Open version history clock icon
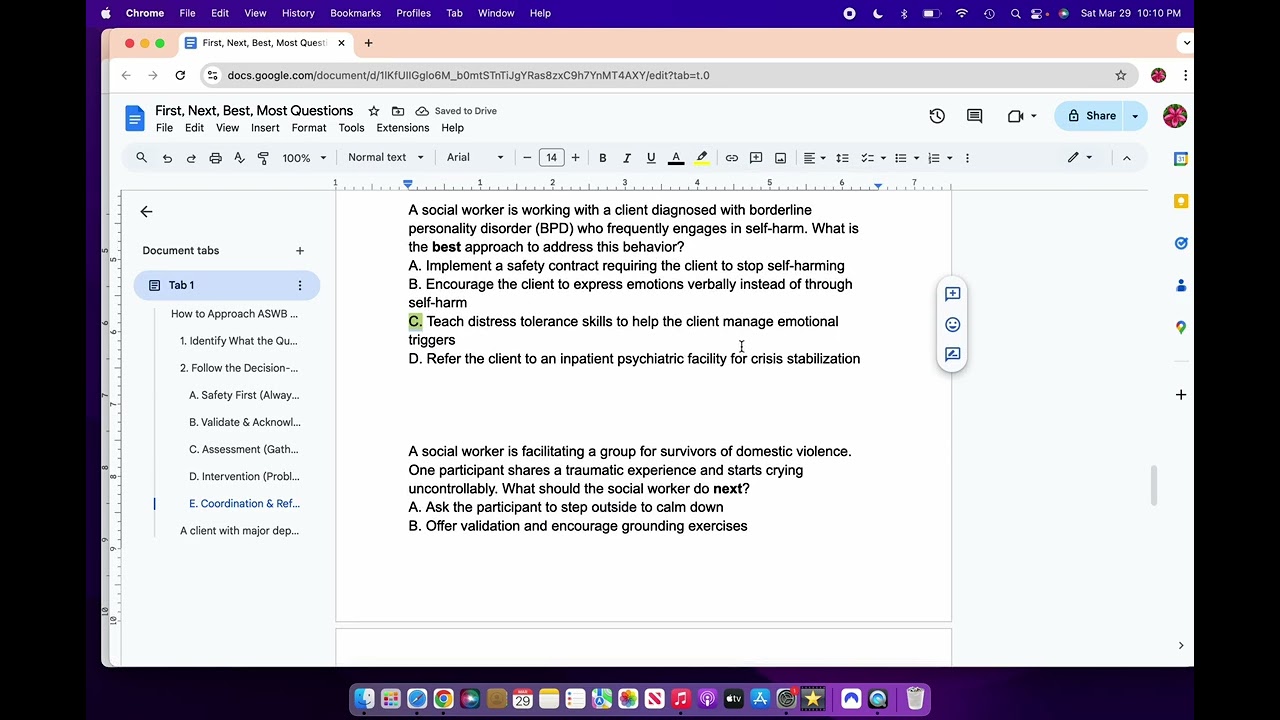Image resolution: width=1280 pixels, height=720 pixels. pyautogui.click(x=937, y=116)
